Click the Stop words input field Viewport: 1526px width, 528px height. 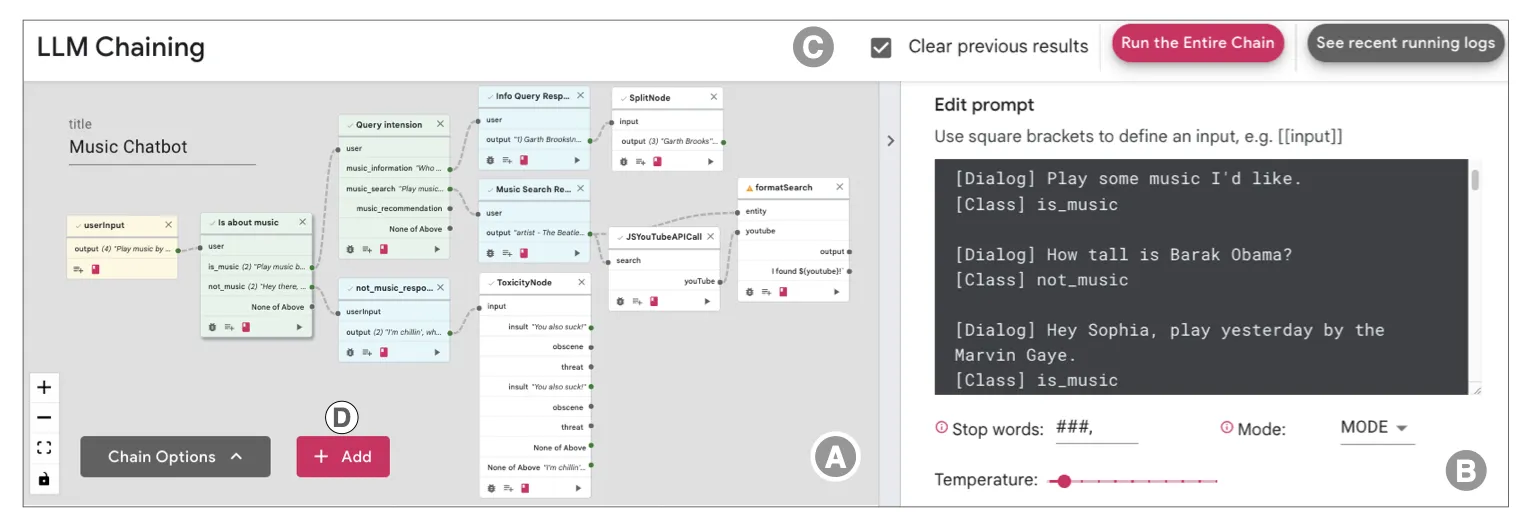[1096, 428]
